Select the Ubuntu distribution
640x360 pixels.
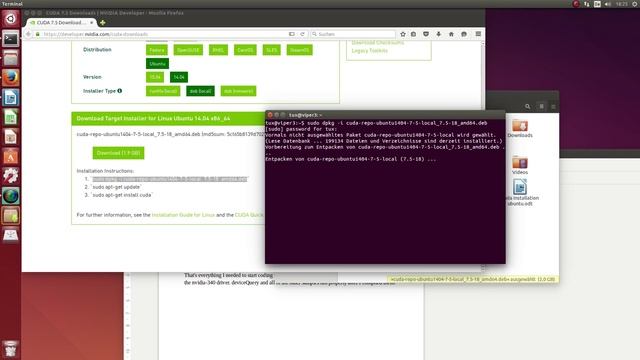tap(157, 64)
